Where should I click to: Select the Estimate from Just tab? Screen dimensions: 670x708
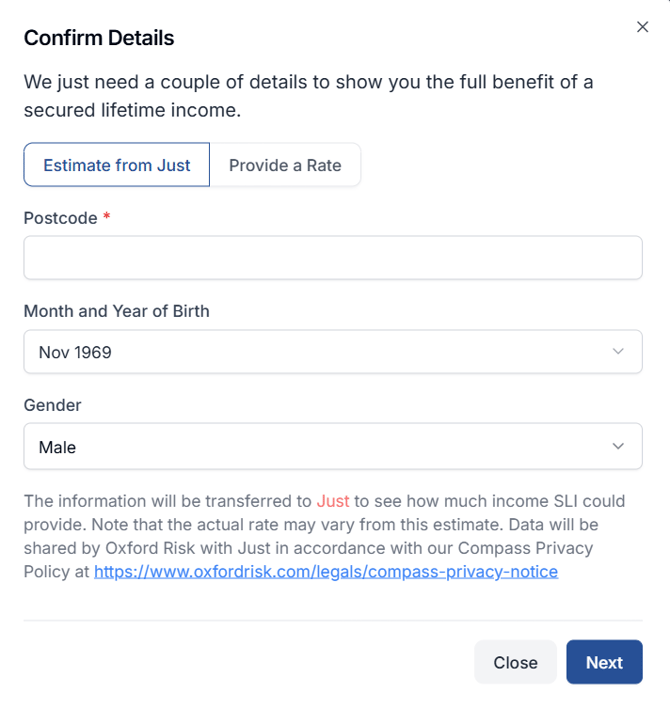(x=117, y=165)
